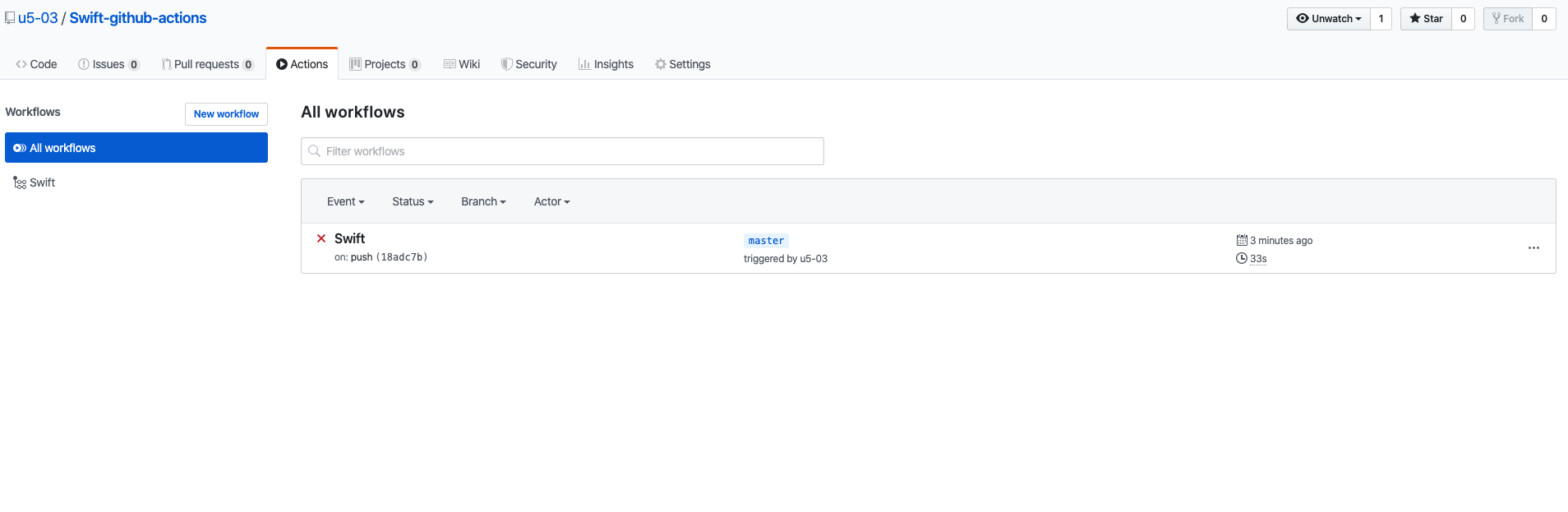Expand the Branch filter dropdown
Screen dimensions: 1568x512
(483, 201)
